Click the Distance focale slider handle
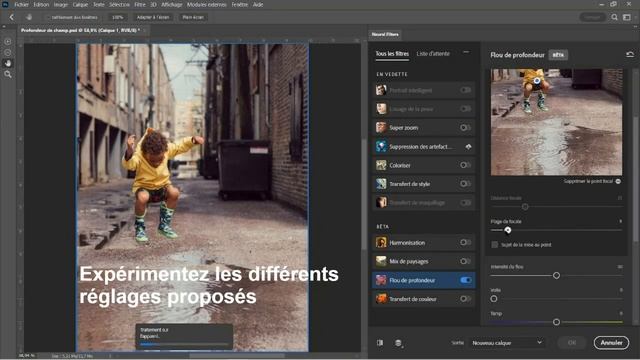This screenshot has width=640, height=360. pos(525,207)
